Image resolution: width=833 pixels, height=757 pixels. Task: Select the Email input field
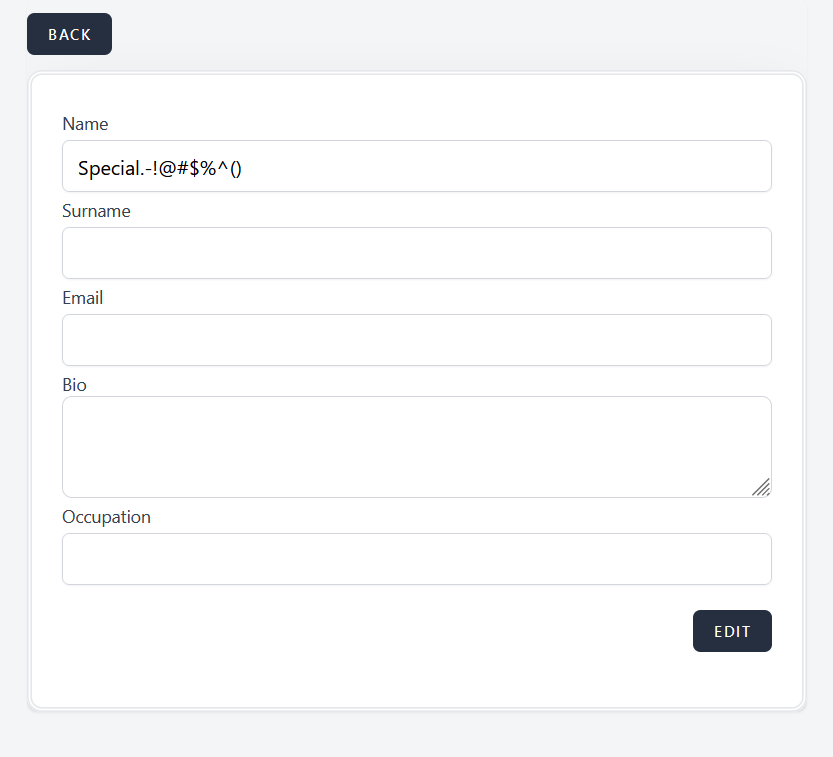pyautogui.click(x=416, y=340)
